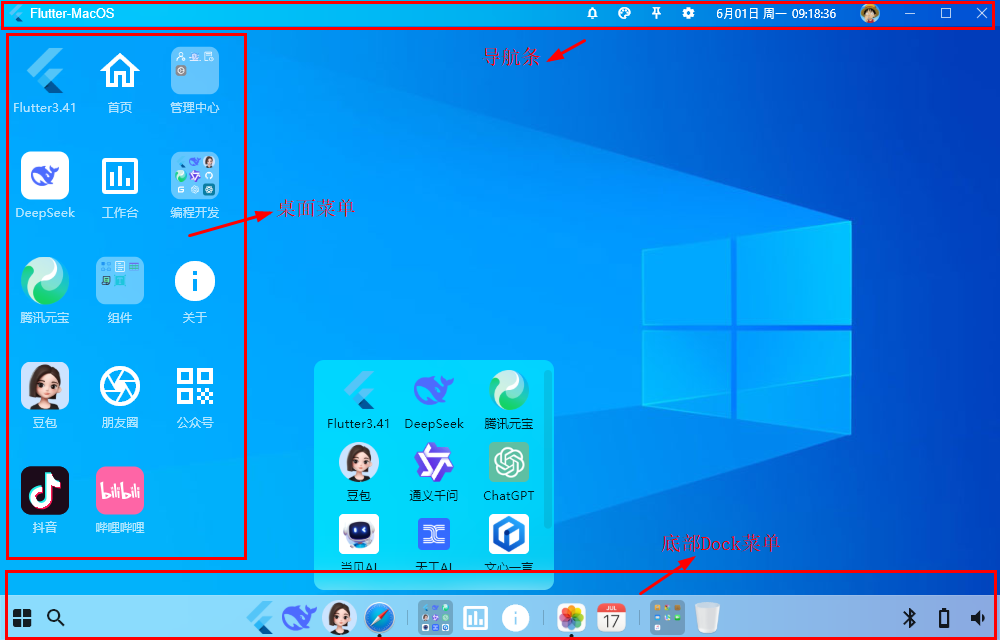The height and width of the screenshot is (640, 1000).
Task: Click the search magnifier in the dock
Action: pos(55,617)
